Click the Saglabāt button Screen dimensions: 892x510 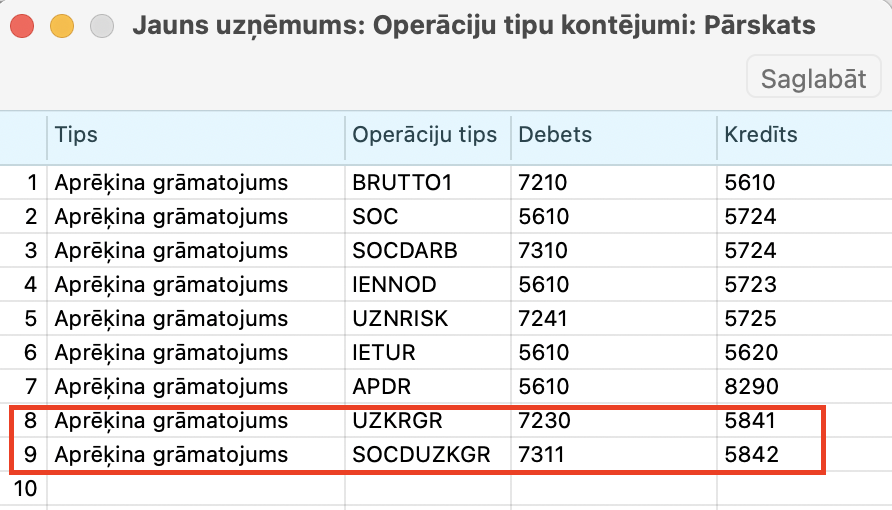pos(813,79)
